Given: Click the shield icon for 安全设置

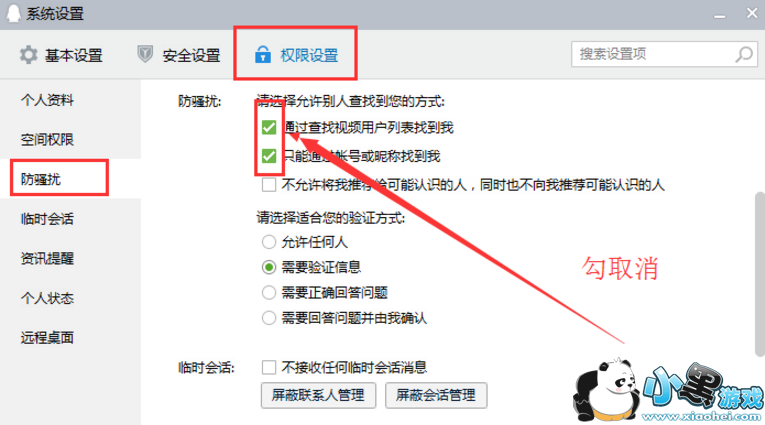Looking at the screenshot, I should pos(145,54).
